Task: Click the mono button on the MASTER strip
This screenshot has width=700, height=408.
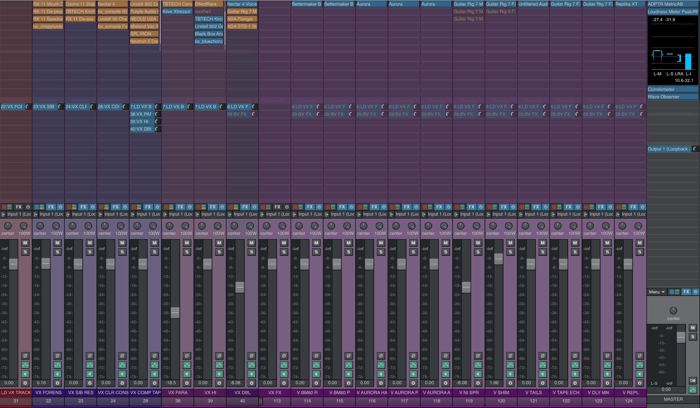Action: [x=693, y=380]
